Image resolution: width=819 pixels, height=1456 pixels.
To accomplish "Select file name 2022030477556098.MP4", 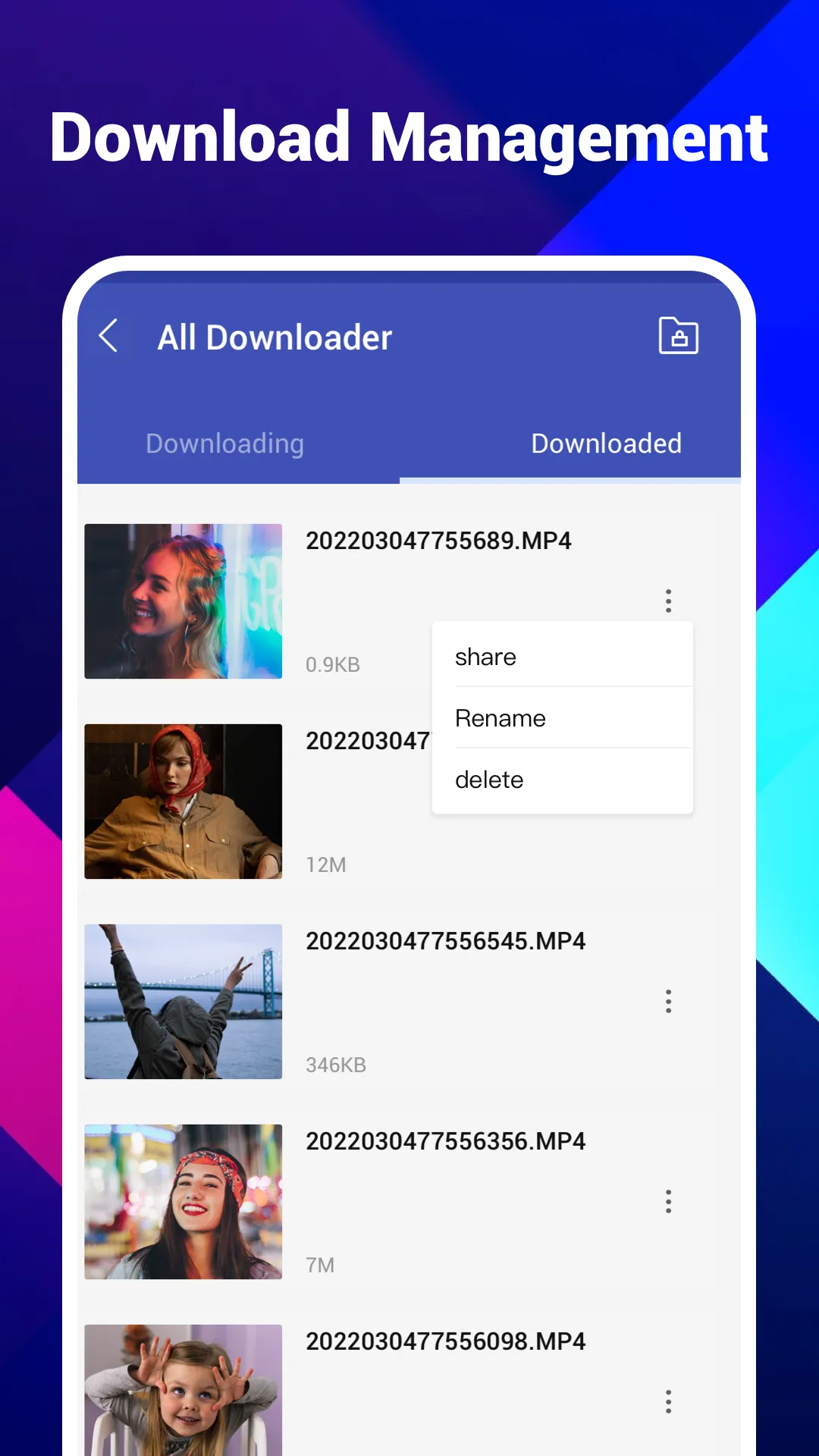I will click(446, 1341).
